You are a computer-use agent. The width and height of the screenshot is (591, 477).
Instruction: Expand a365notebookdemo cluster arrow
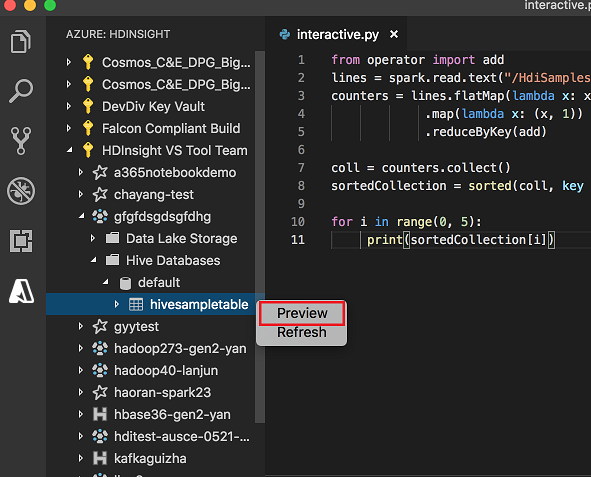click(x=81, y=172)
